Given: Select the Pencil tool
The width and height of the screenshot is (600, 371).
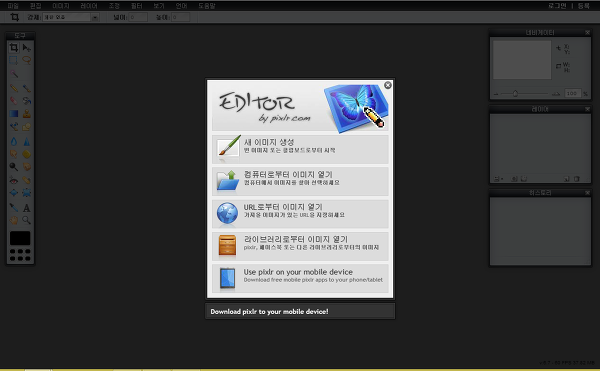Looking at the screenshot, I should pyautogui.click(x=14, y=88).
